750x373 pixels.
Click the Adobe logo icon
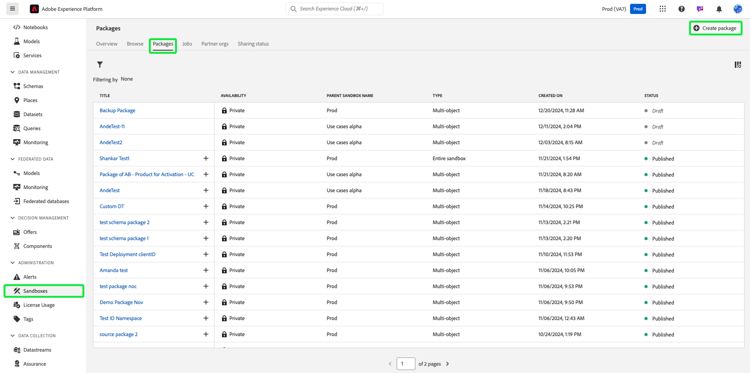coord(34,9)
